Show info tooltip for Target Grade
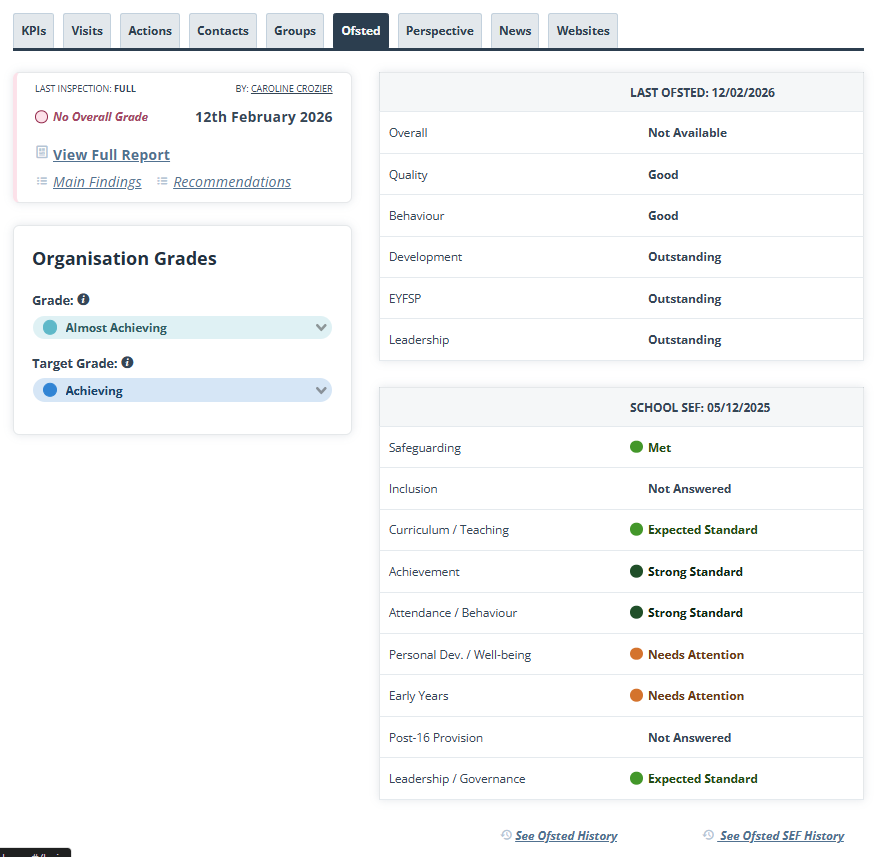Viewport: 887px width, 857px height. (127, 363)
